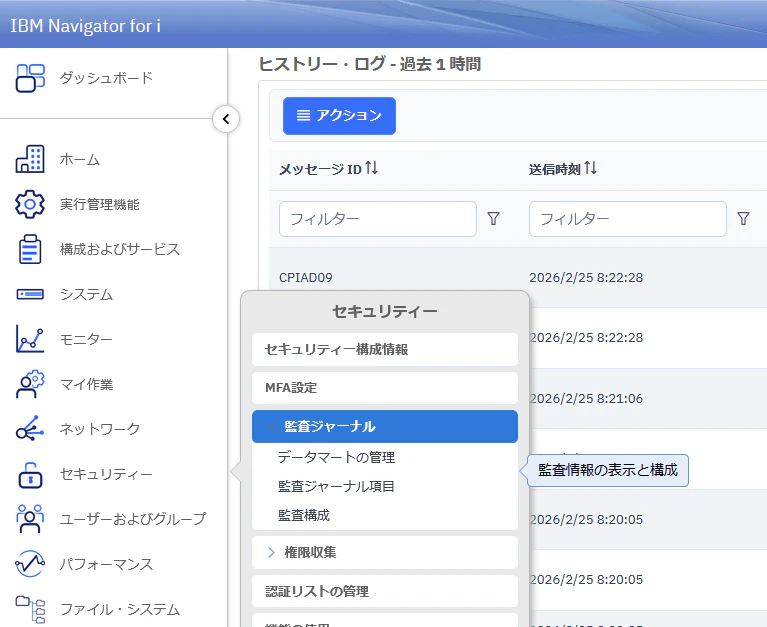The image size is (767, 627).
Task: Select MFA設定 in the security menu
Action: [385, 388]
